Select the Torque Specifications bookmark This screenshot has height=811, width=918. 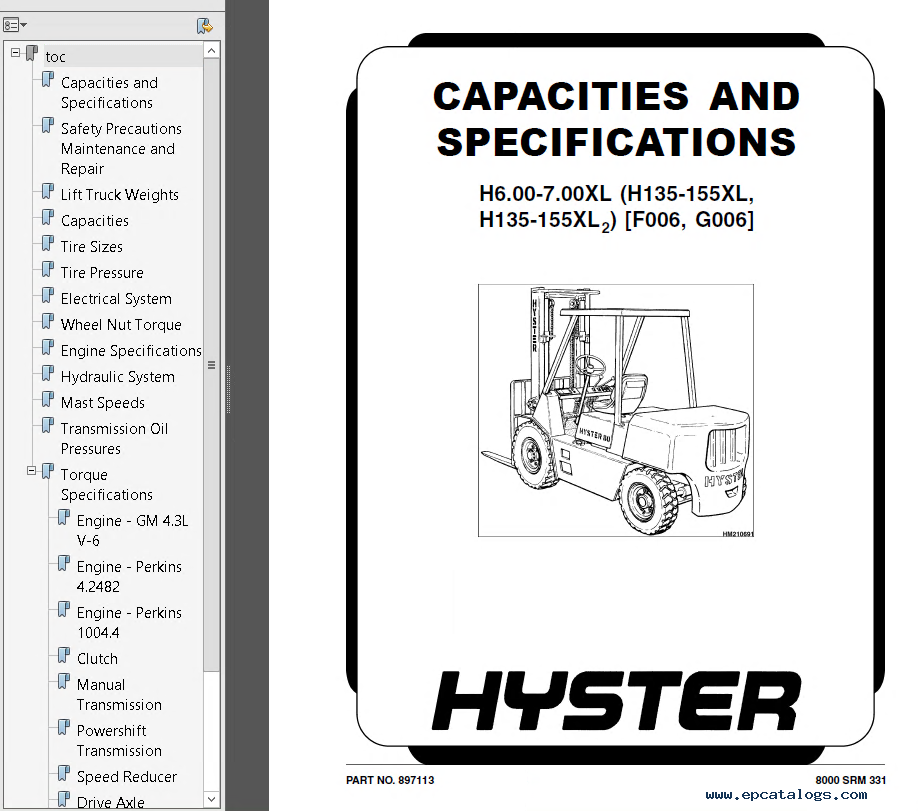(x=107, y=484)
